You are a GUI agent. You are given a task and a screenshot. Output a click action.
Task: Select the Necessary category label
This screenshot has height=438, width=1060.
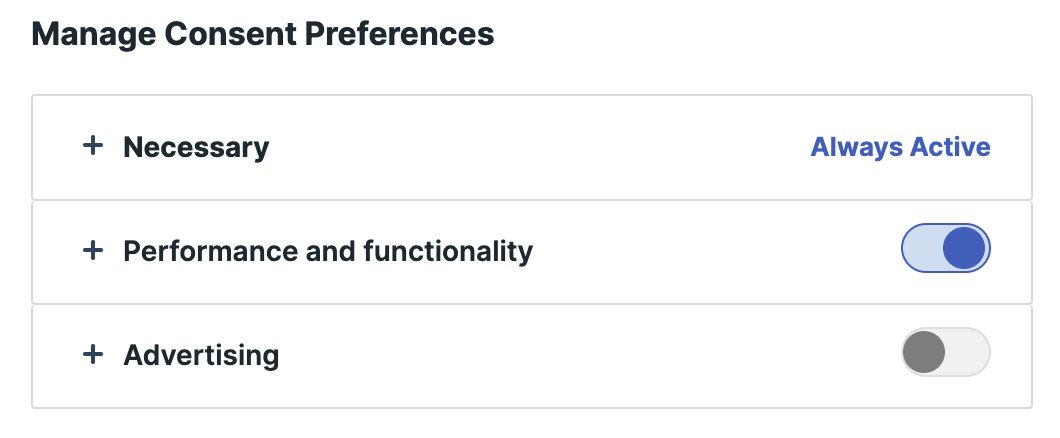[x=196, y=148]
